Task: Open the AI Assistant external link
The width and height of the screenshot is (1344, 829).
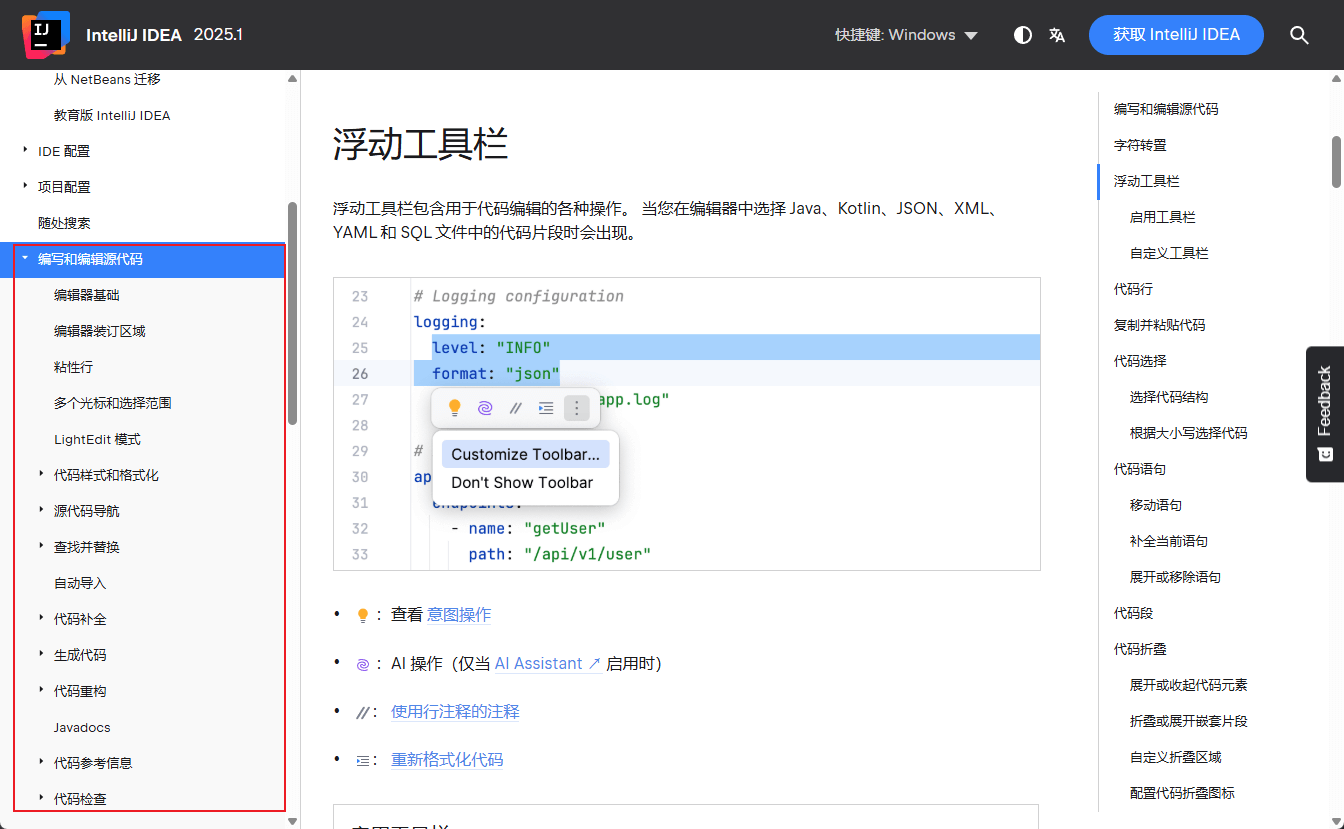Action: pos(547,664)
